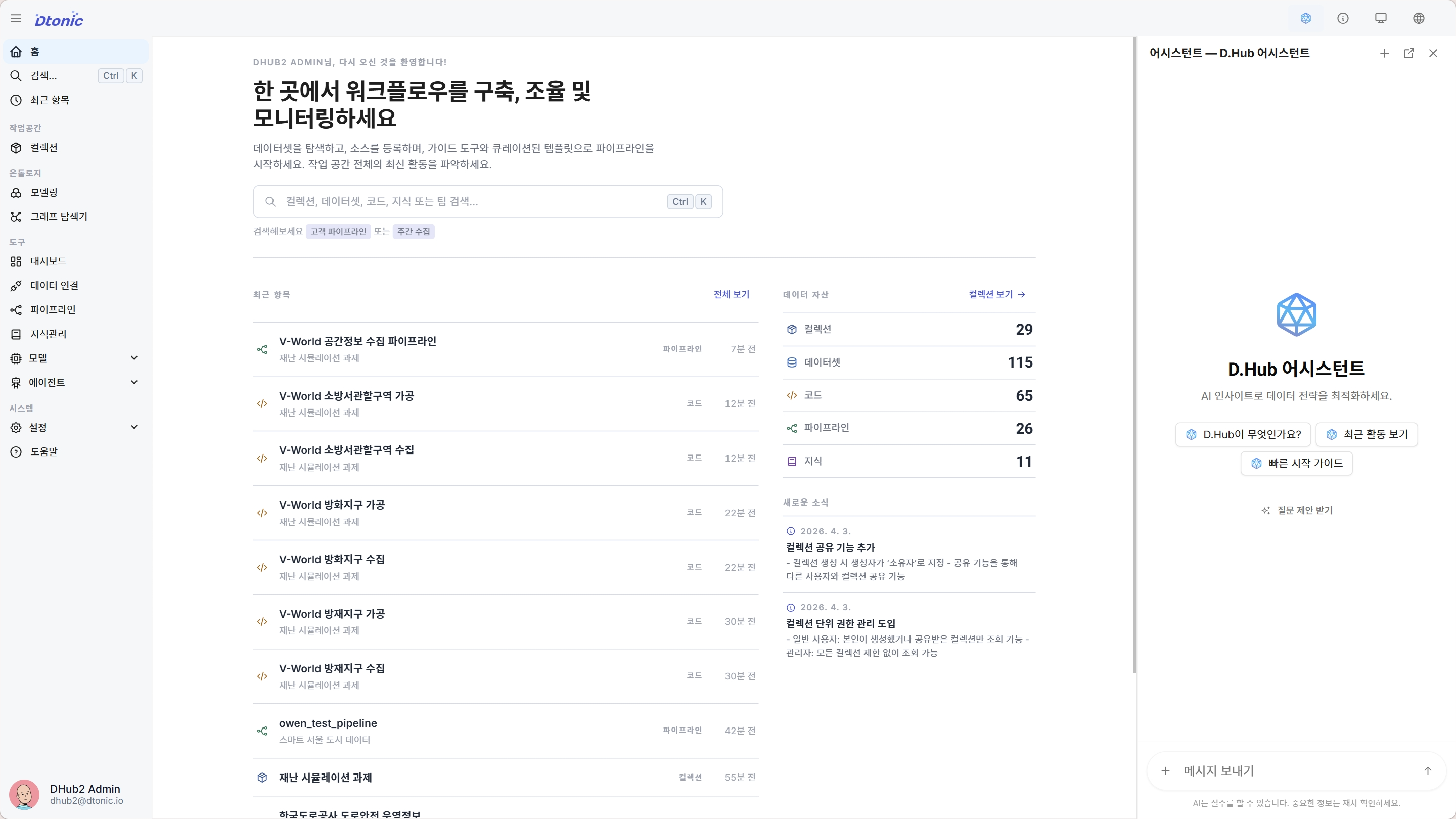
Task: Click D.Hub이 무엇인가요? suggestion button
Action: pyautogui.click(x=1244, y=435)
